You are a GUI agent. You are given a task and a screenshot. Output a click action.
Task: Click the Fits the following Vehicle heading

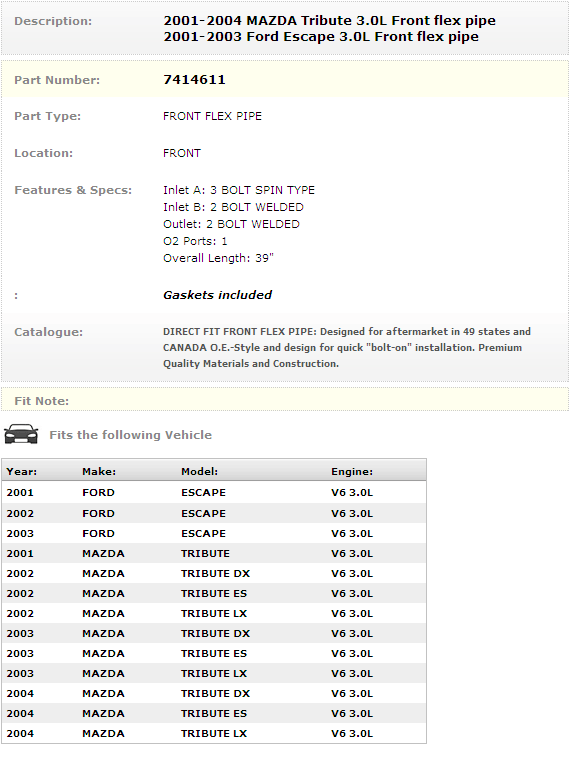coord(131,435)
